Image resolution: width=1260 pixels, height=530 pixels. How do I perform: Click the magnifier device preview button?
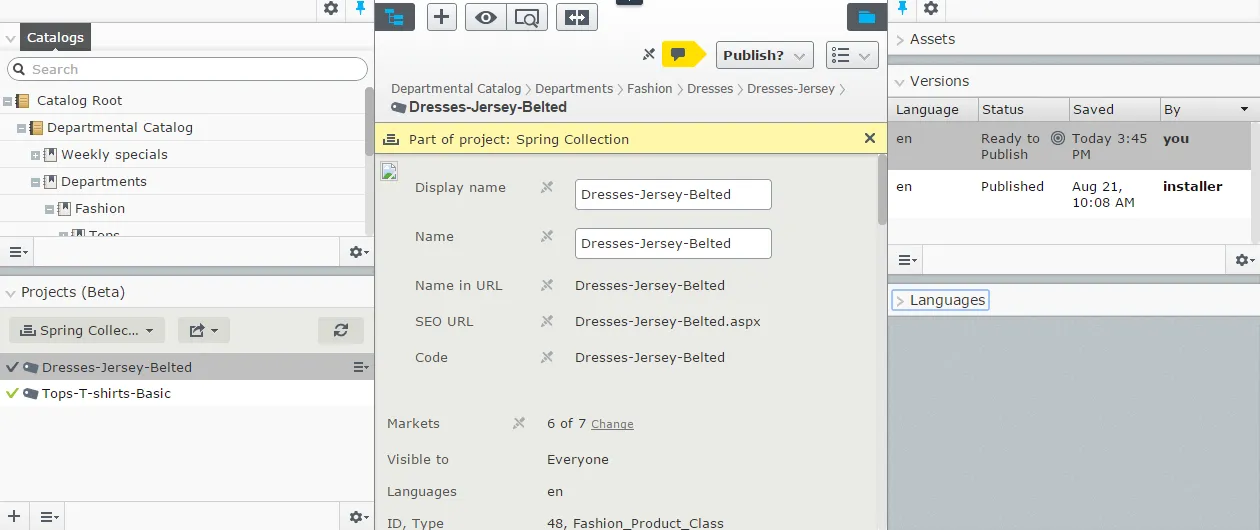pos(527,17)
